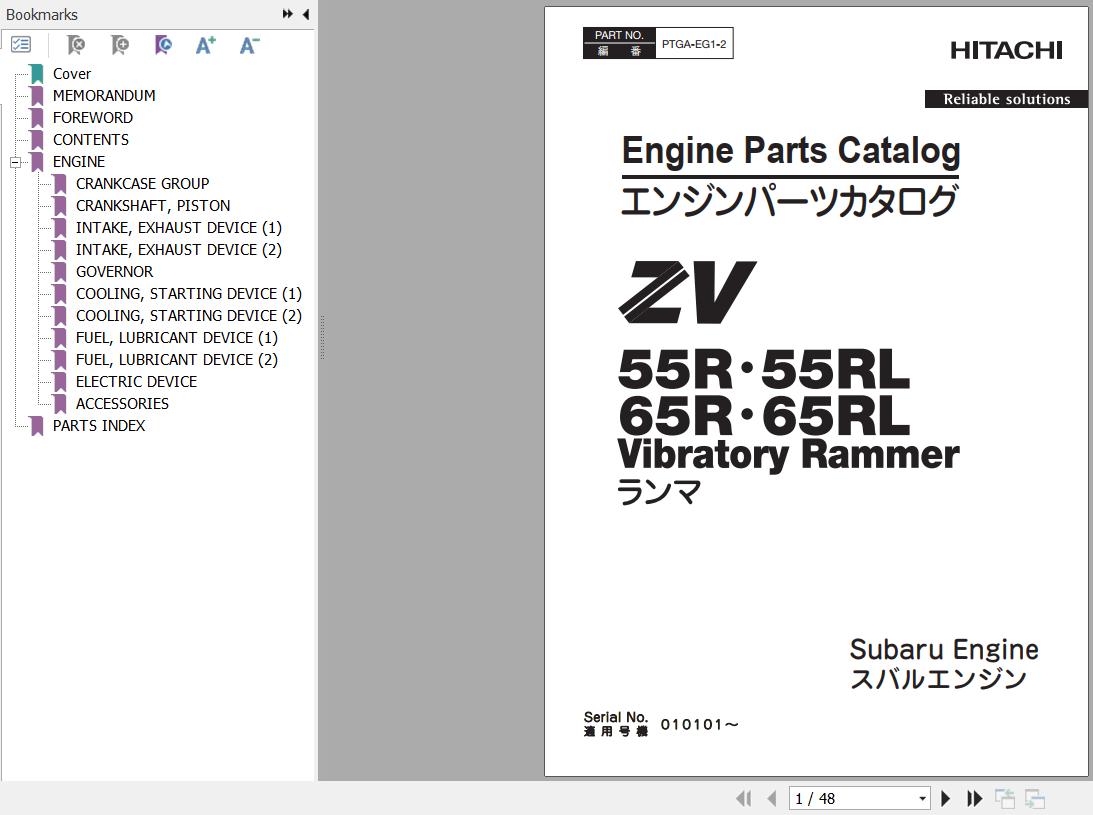1093x815 pixels.
Task: Go to ELECTRIC DEVICE bookmark
Action: (x=136, y=382)
